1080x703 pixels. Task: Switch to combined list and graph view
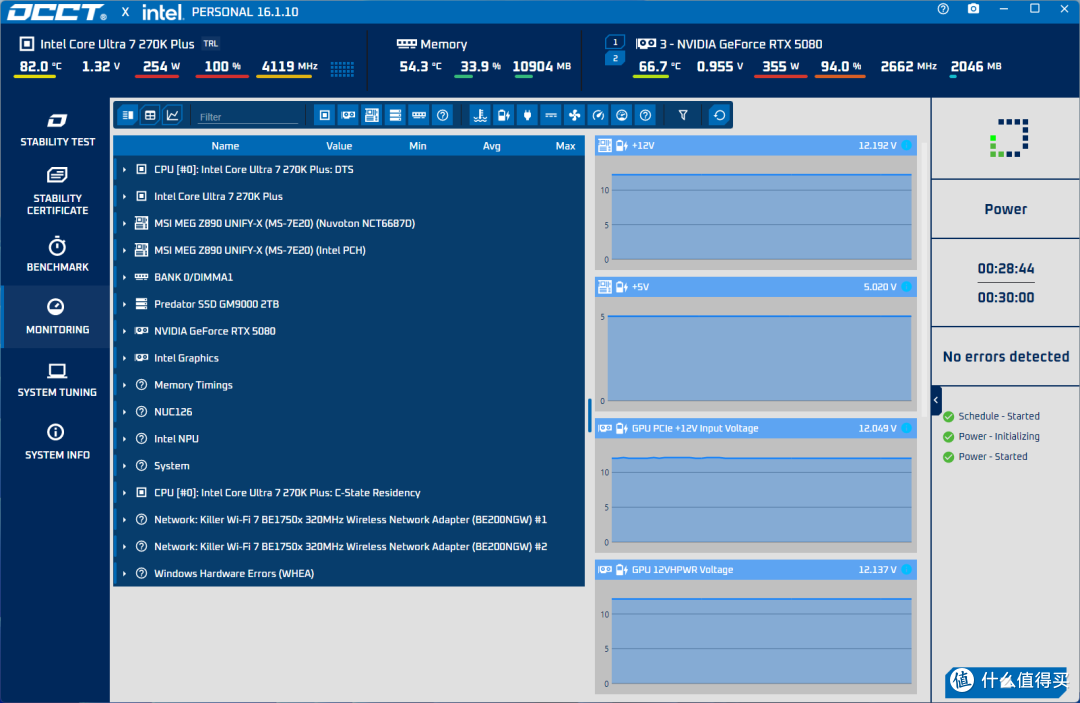pyautogui.click(x=128, y=115)
